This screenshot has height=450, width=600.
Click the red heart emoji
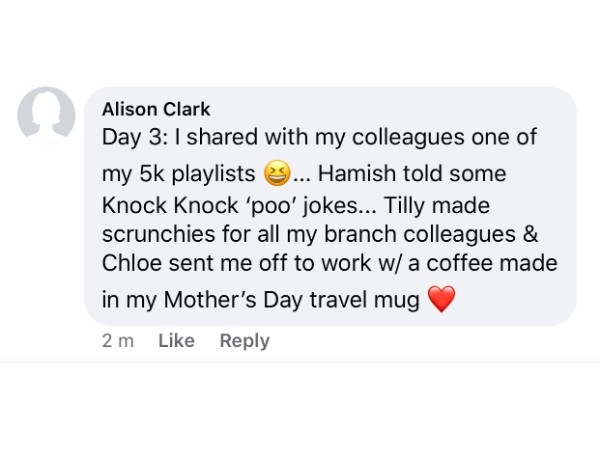coord(442,298)
